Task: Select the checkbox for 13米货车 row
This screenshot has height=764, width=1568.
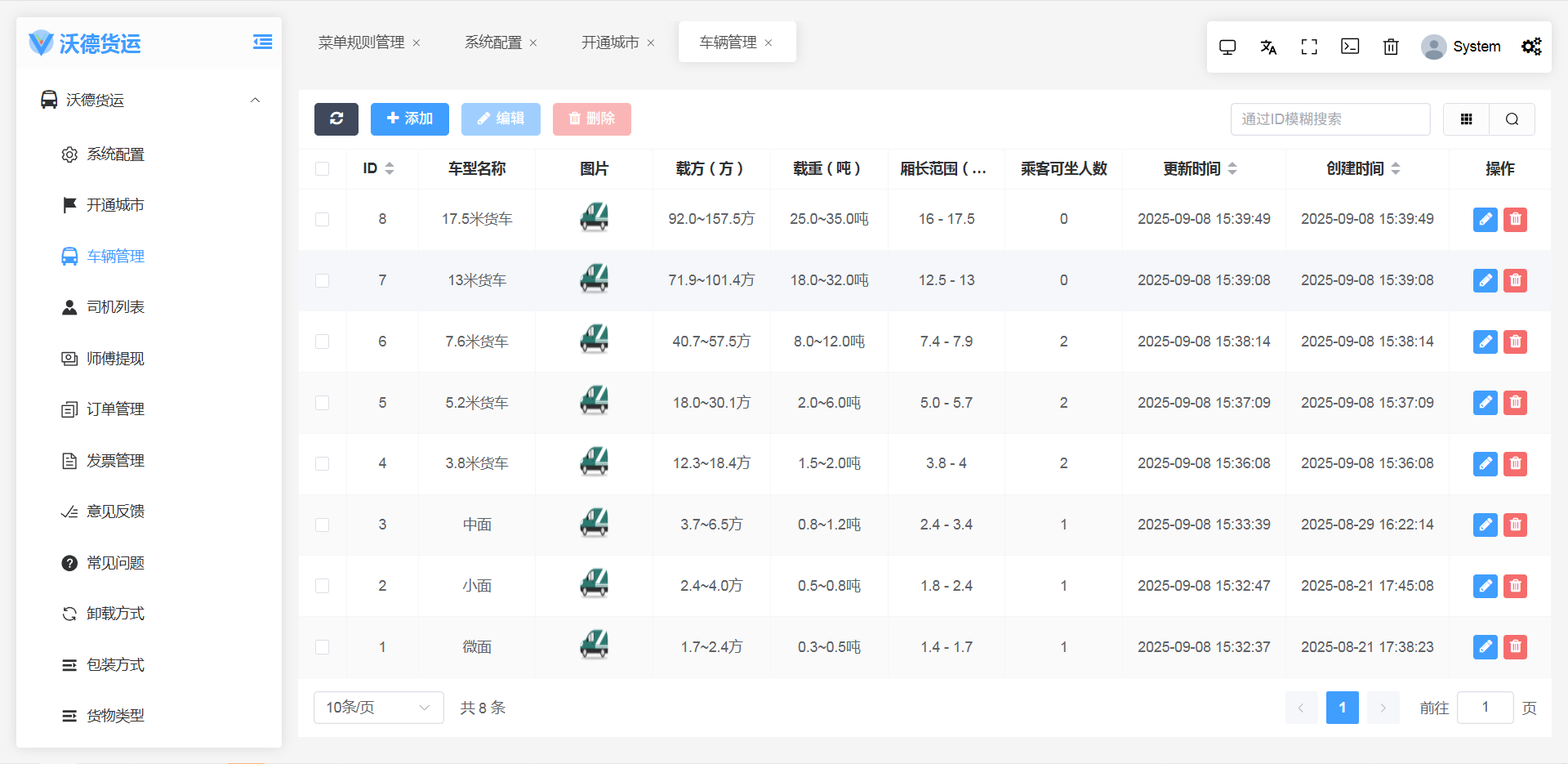Action: [x=323, y=280]
